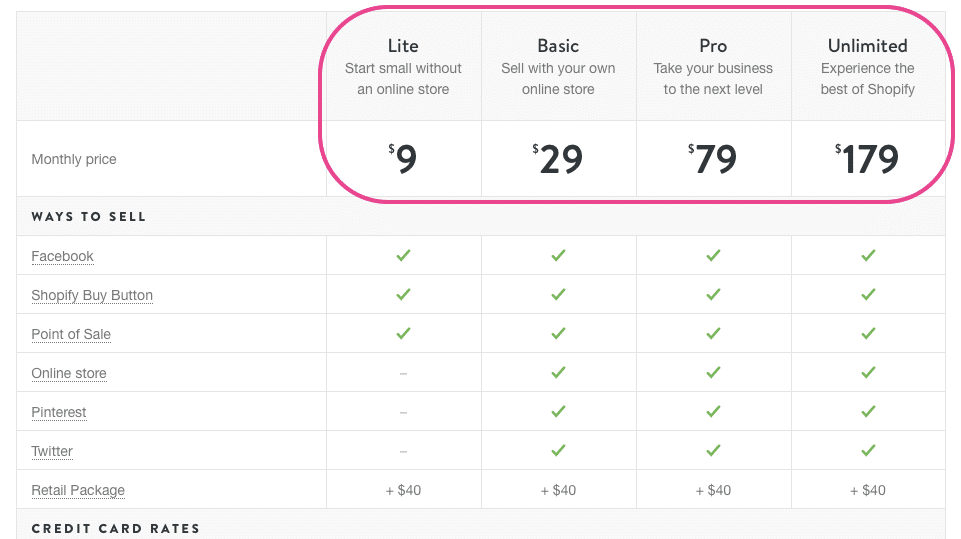Click the Twitter checkmark under Basic
Viewport: 961px width, 539px height.
tap(558, 451)
